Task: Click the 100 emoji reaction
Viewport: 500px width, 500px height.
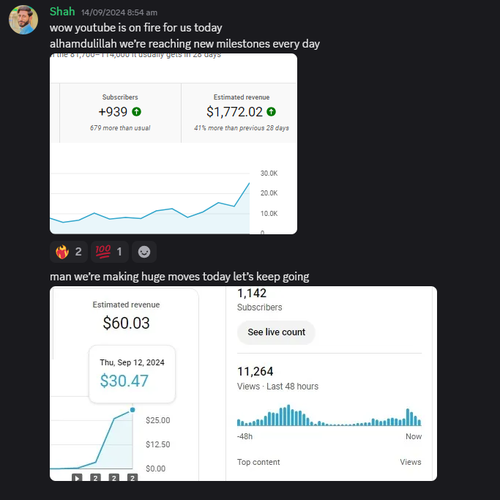Action: (110, 252)
